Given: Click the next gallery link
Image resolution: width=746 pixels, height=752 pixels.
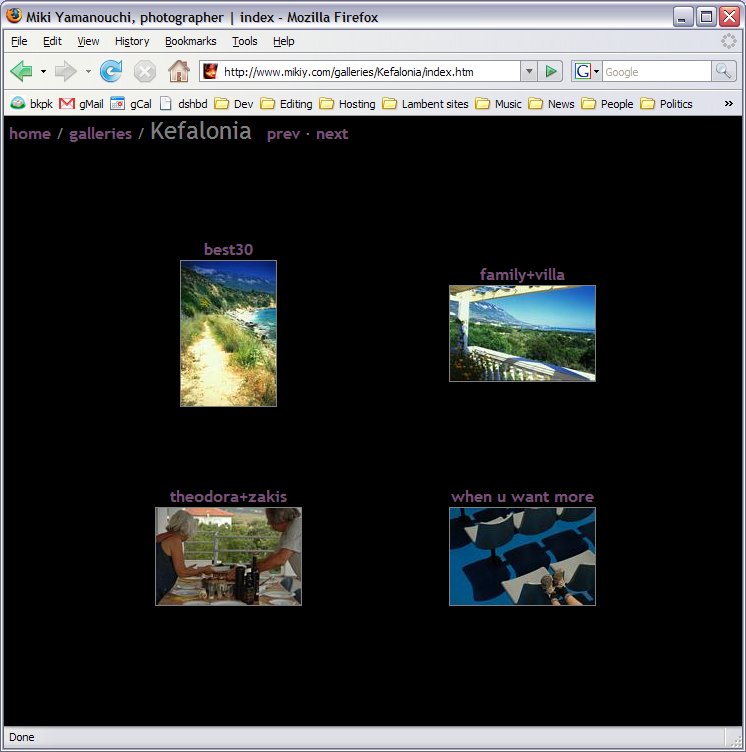Looking at the screenshot, I should pos(332,134).
